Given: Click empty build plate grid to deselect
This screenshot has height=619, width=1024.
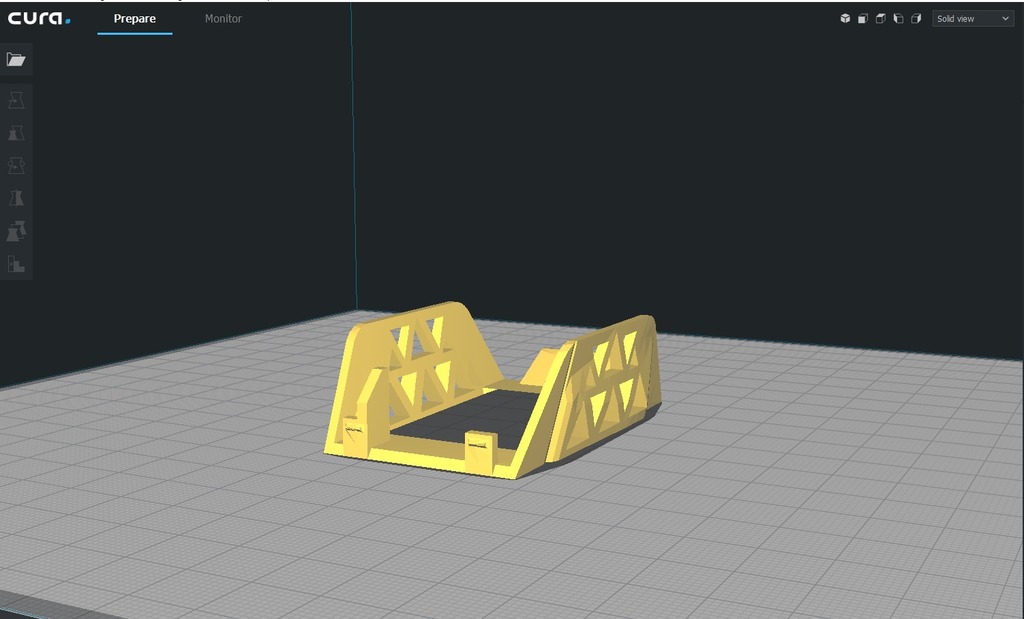Looking at the screenshot, I should [x=800, y=520].
